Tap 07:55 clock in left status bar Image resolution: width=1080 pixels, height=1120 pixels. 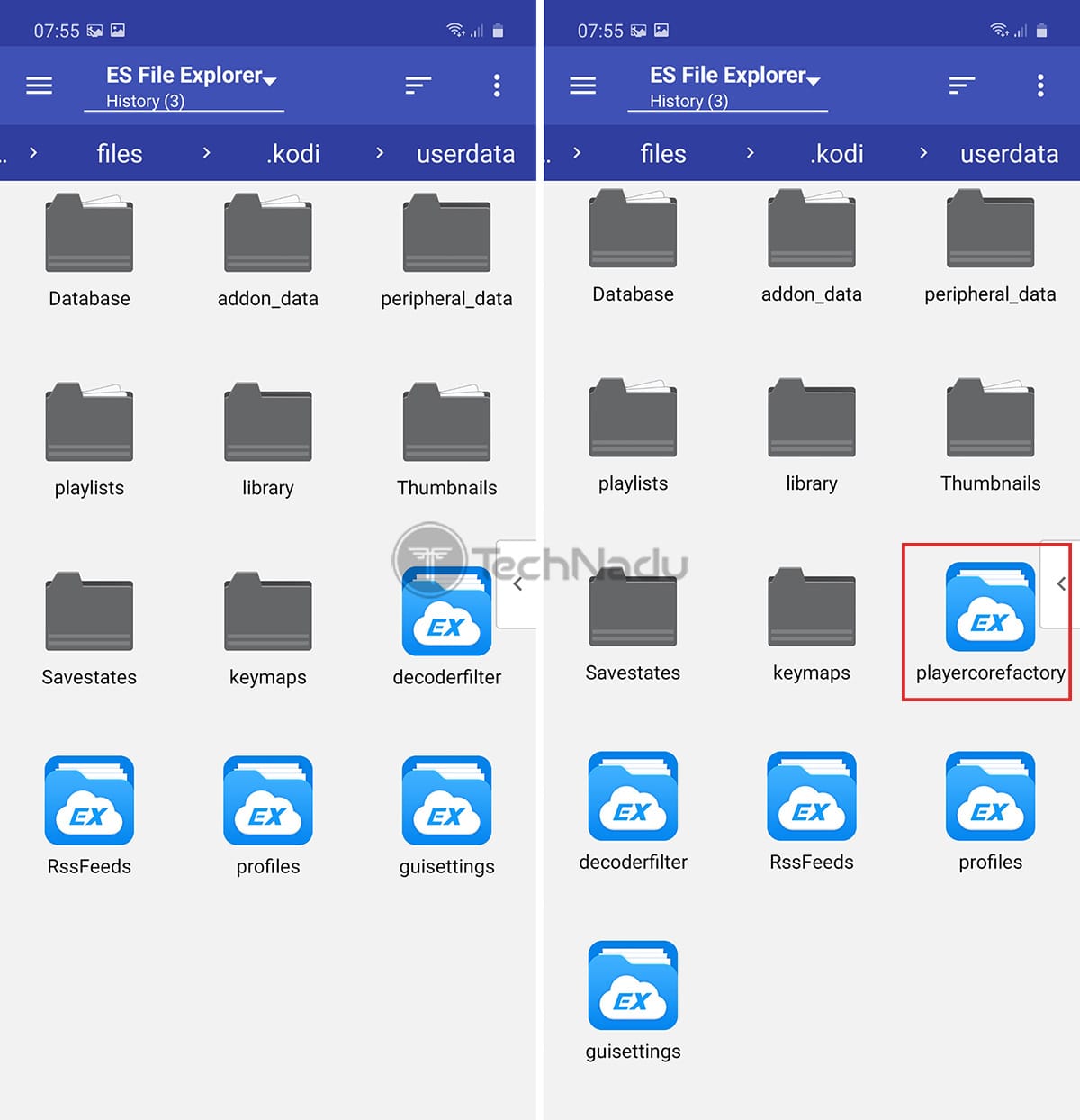[57, 31]
